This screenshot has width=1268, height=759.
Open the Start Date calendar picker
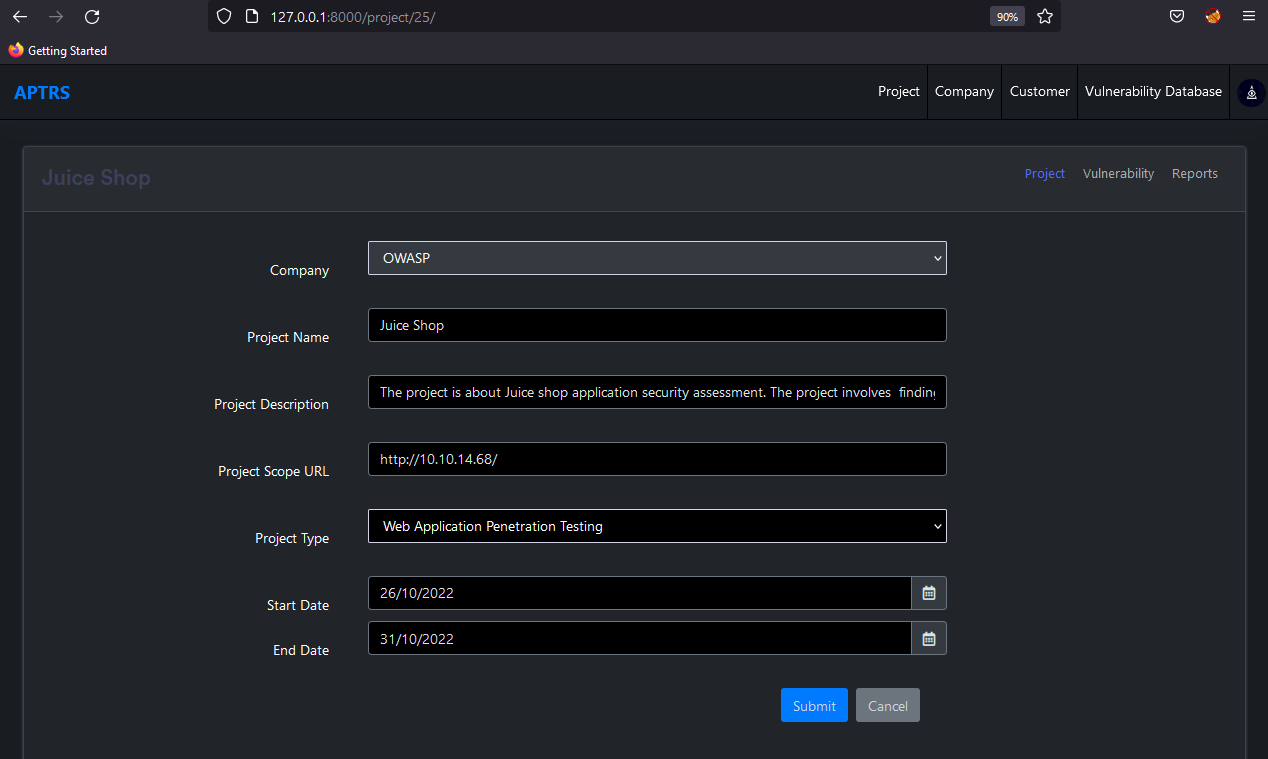(x=929, y=593)
